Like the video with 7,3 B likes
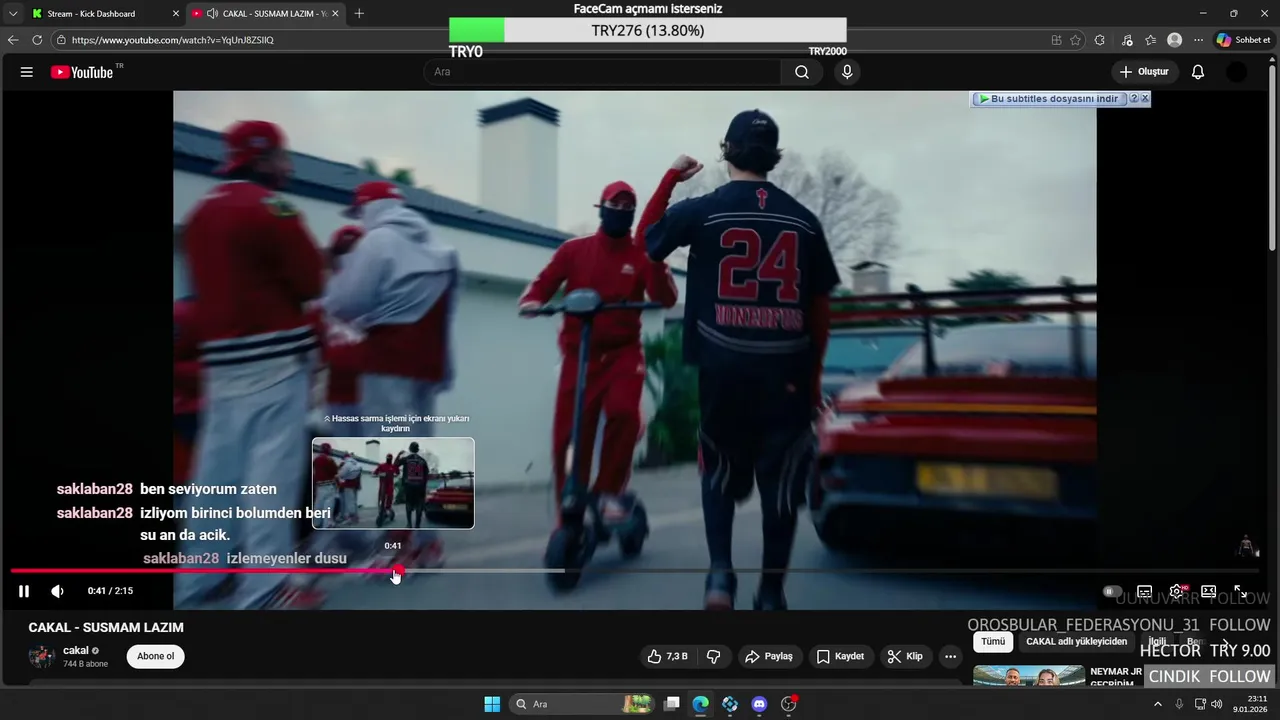 click(x=667, y=656)
